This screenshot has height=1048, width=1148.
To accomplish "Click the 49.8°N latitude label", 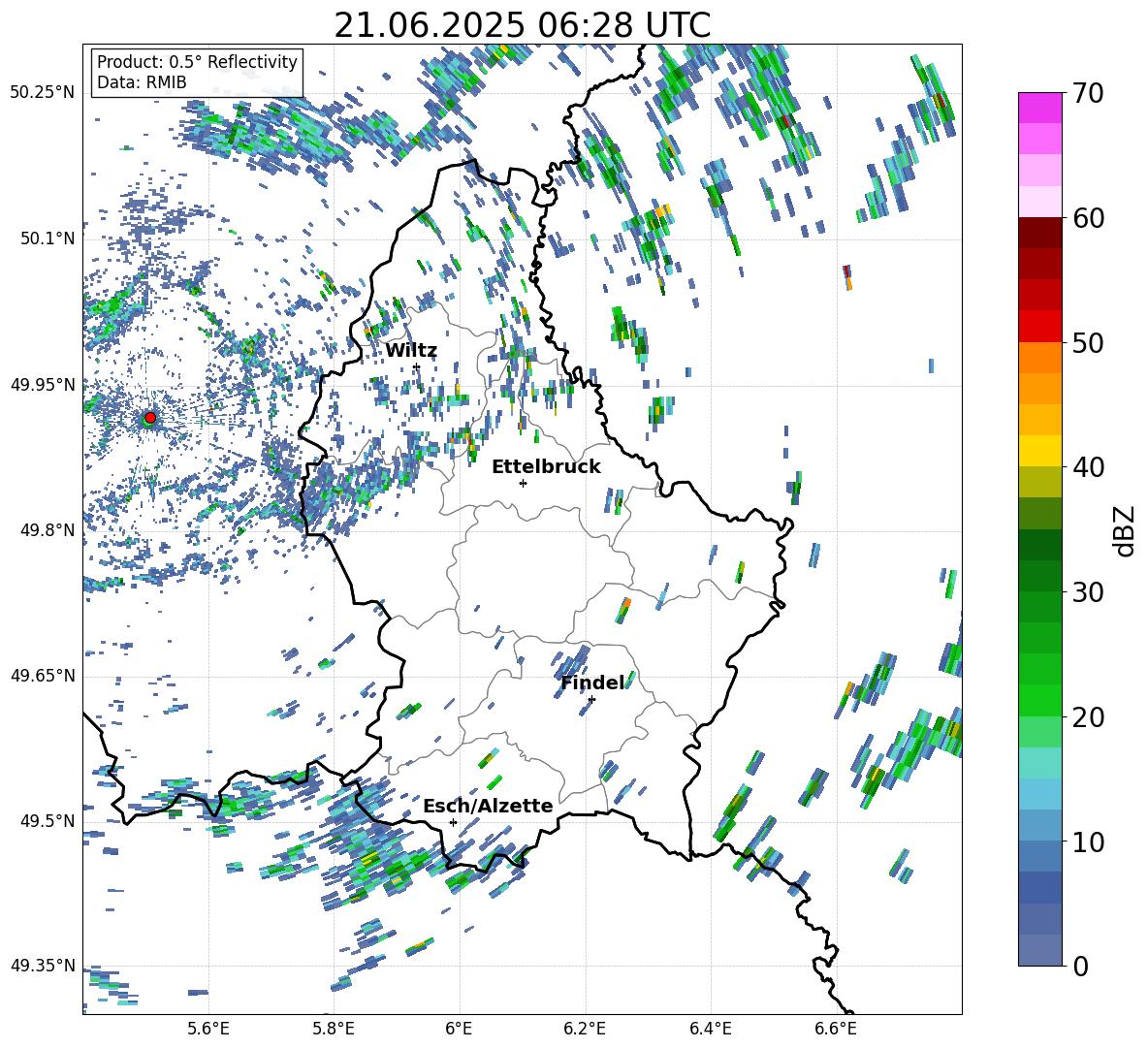I will point(47,530).
